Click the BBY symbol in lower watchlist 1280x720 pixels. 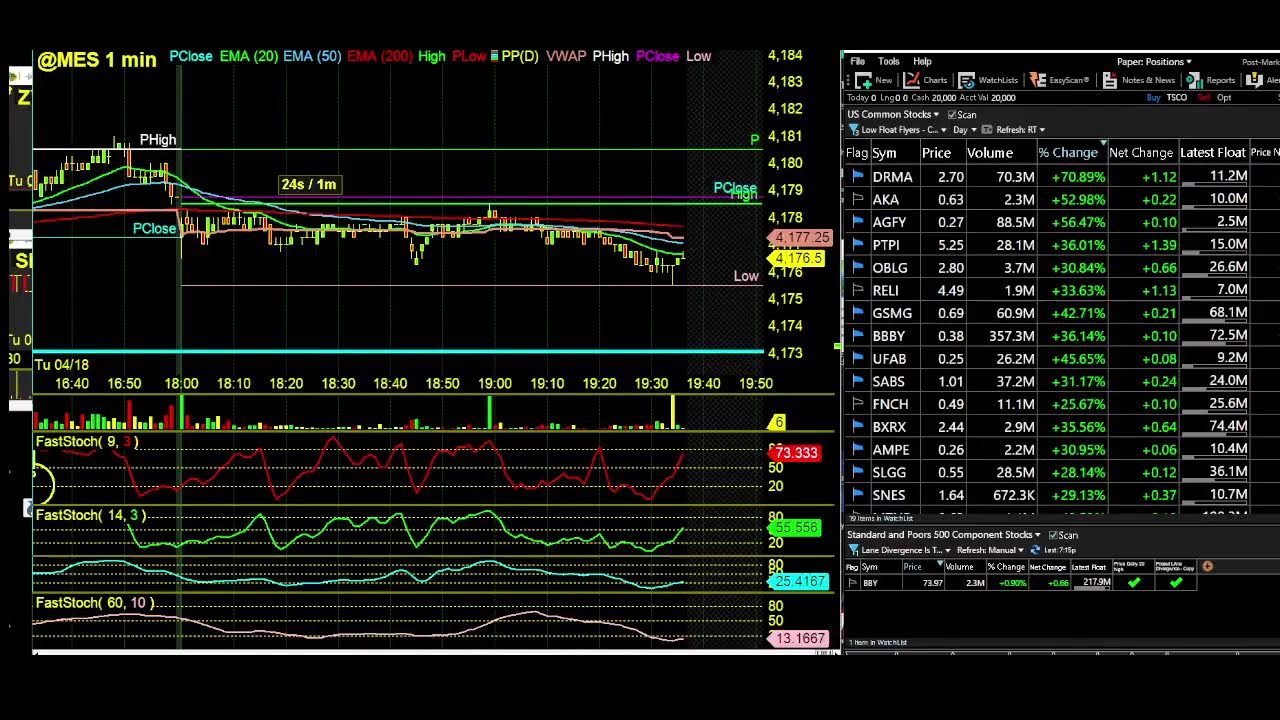pos(870,583)
